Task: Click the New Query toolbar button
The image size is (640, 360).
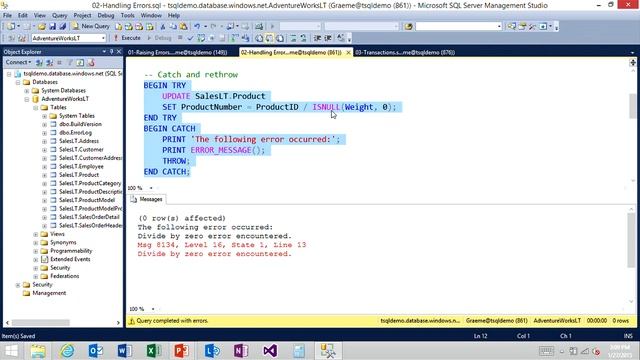Action: (91, 26)
